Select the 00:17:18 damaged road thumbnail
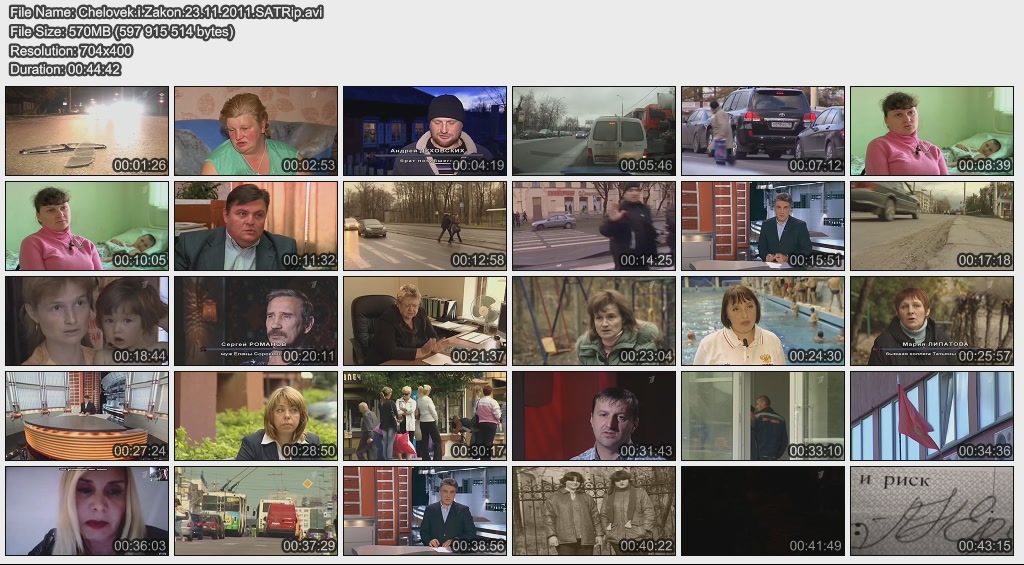The height and width of the screenshot is (565, 1024). tap(932, 226)
